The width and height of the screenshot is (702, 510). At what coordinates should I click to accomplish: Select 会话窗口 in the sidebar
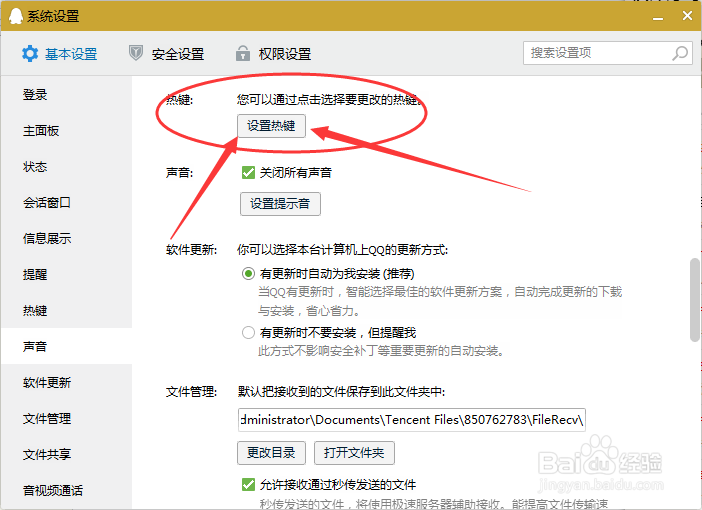coord(66,202)
